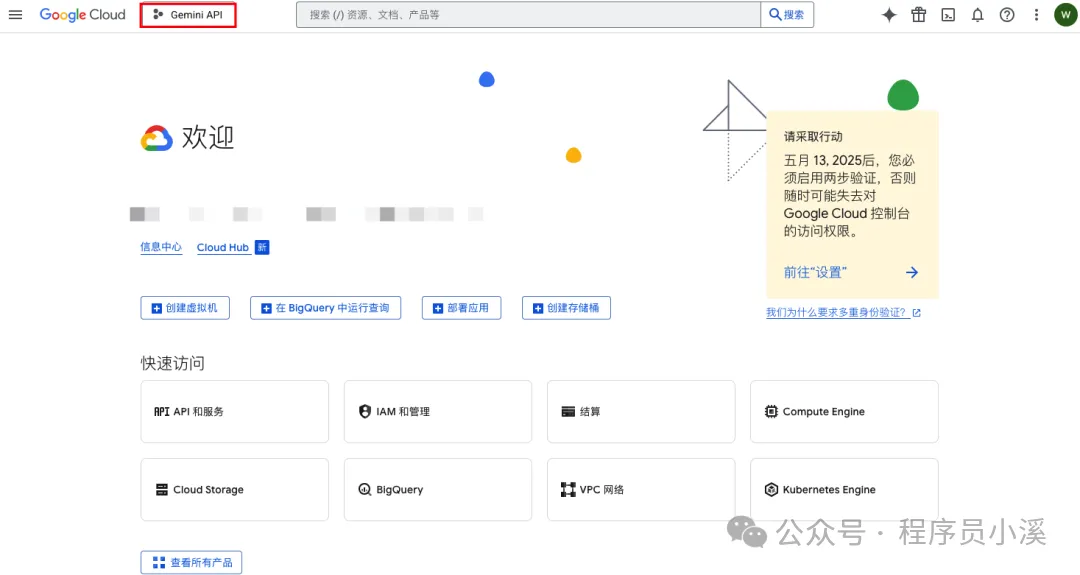1080x575 pixels.
Task: Click the 查看所有产品 button
Action: pos(191,563)
